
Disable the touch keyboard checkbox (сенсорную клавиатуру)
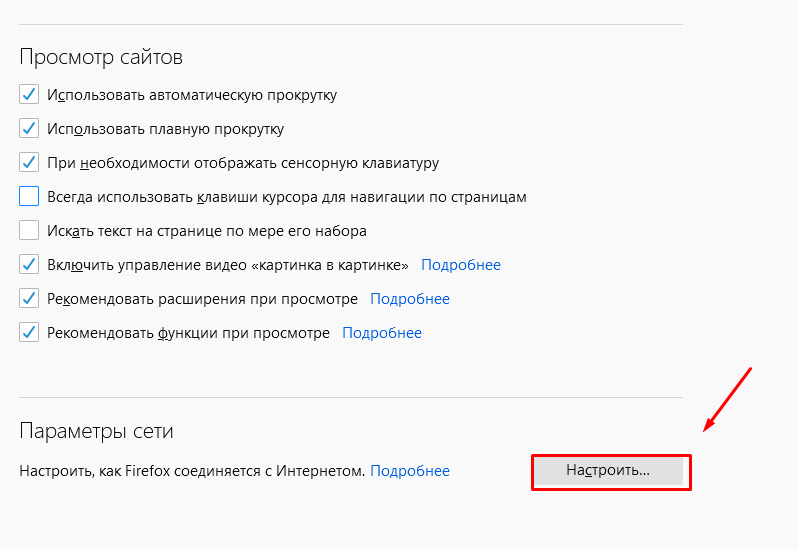pyautogui.click(x=29, y=163)
